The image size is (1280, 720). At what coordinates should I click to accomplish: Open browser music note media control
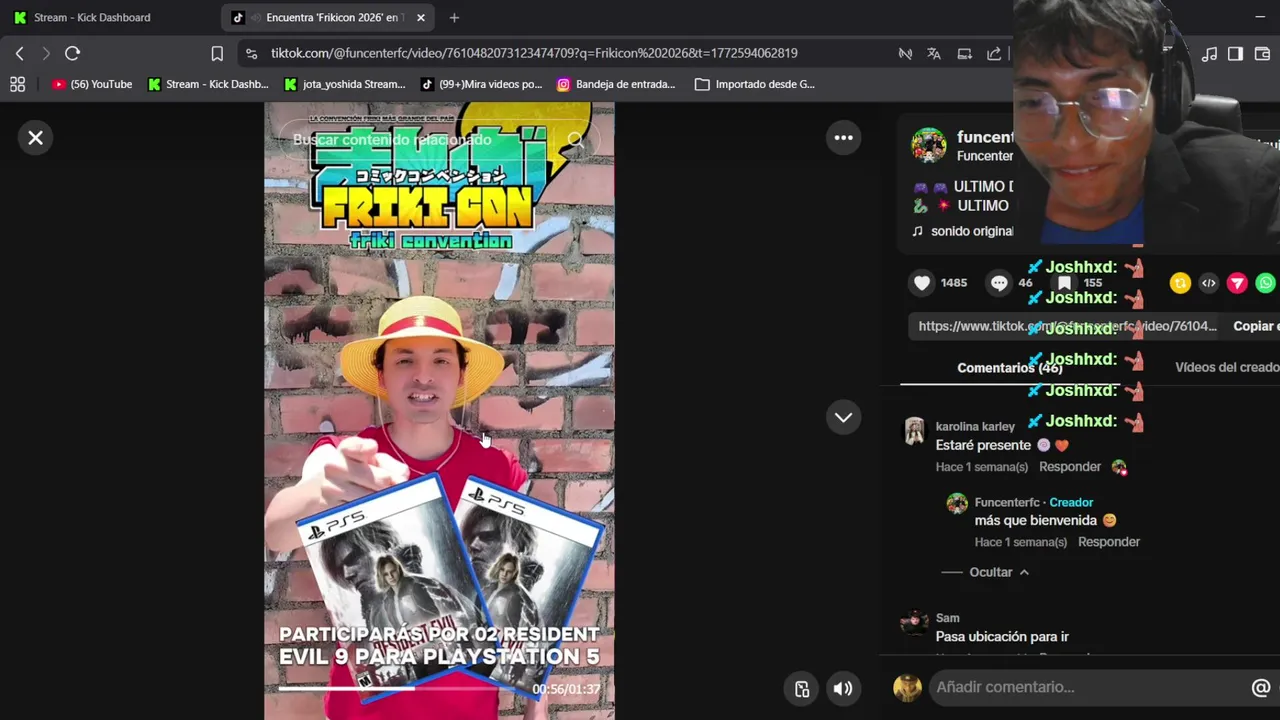1209,53
